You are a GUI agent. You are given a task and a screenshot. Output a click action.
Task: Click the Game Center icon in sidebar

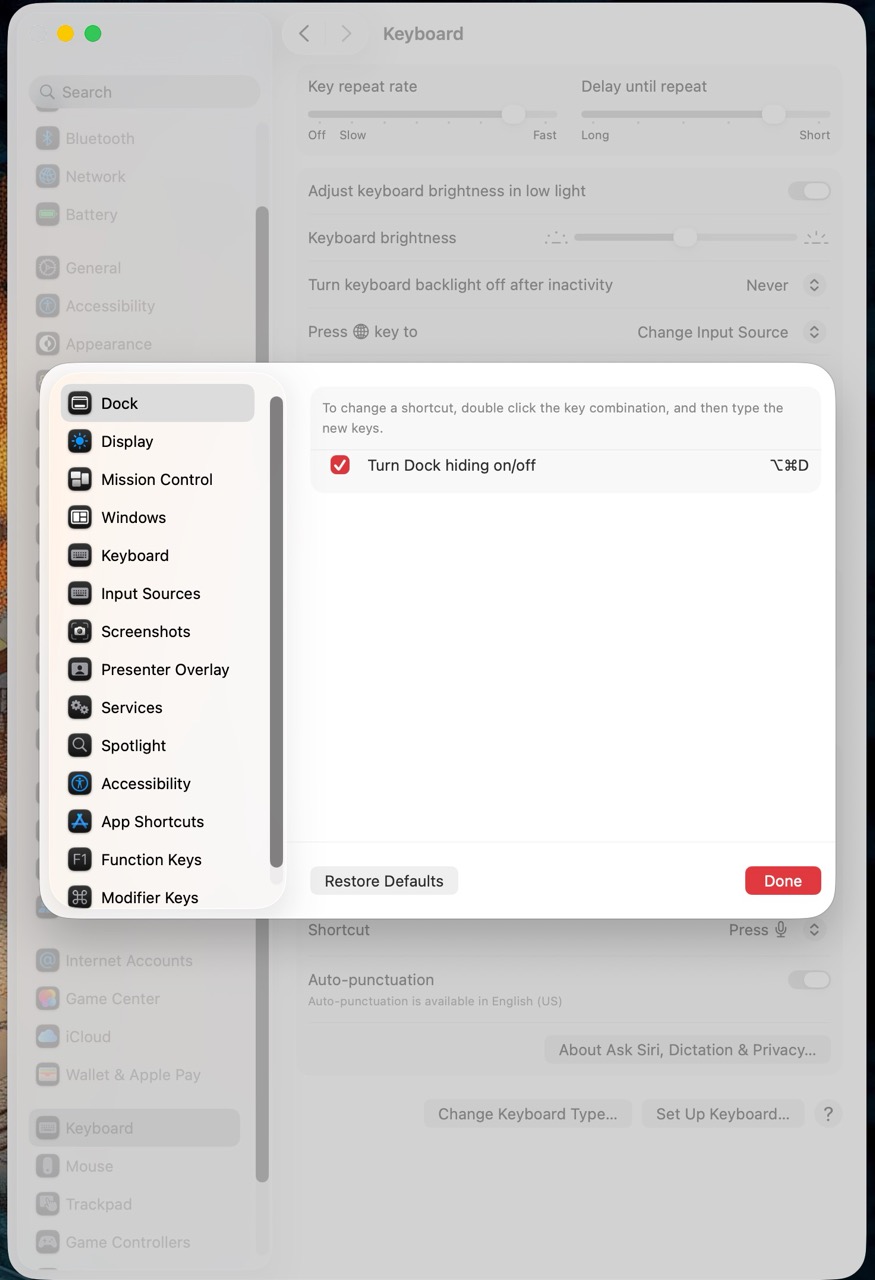pos(48,998)
